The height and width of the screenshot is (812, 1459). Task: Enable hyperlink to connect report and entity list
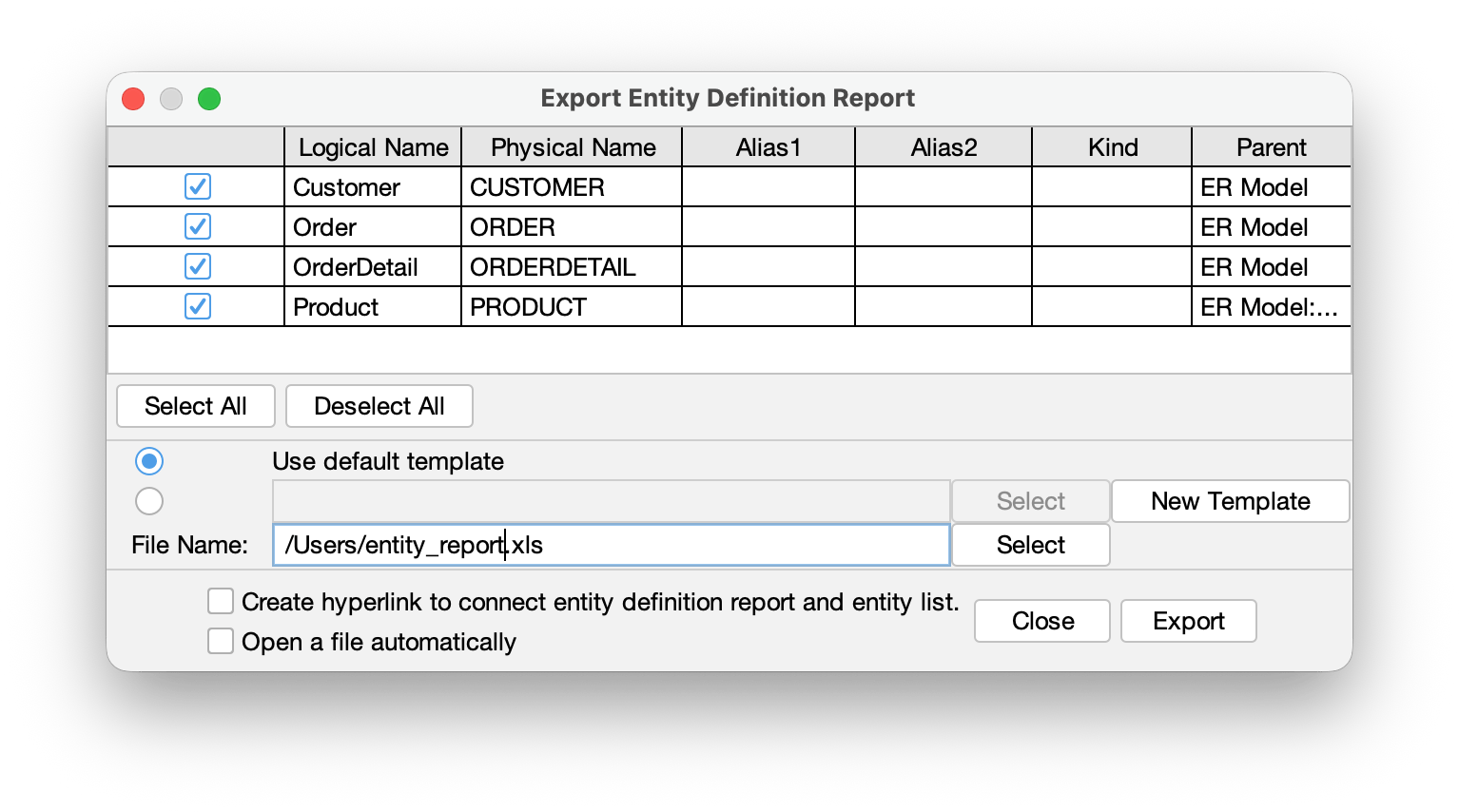point(220,601)
